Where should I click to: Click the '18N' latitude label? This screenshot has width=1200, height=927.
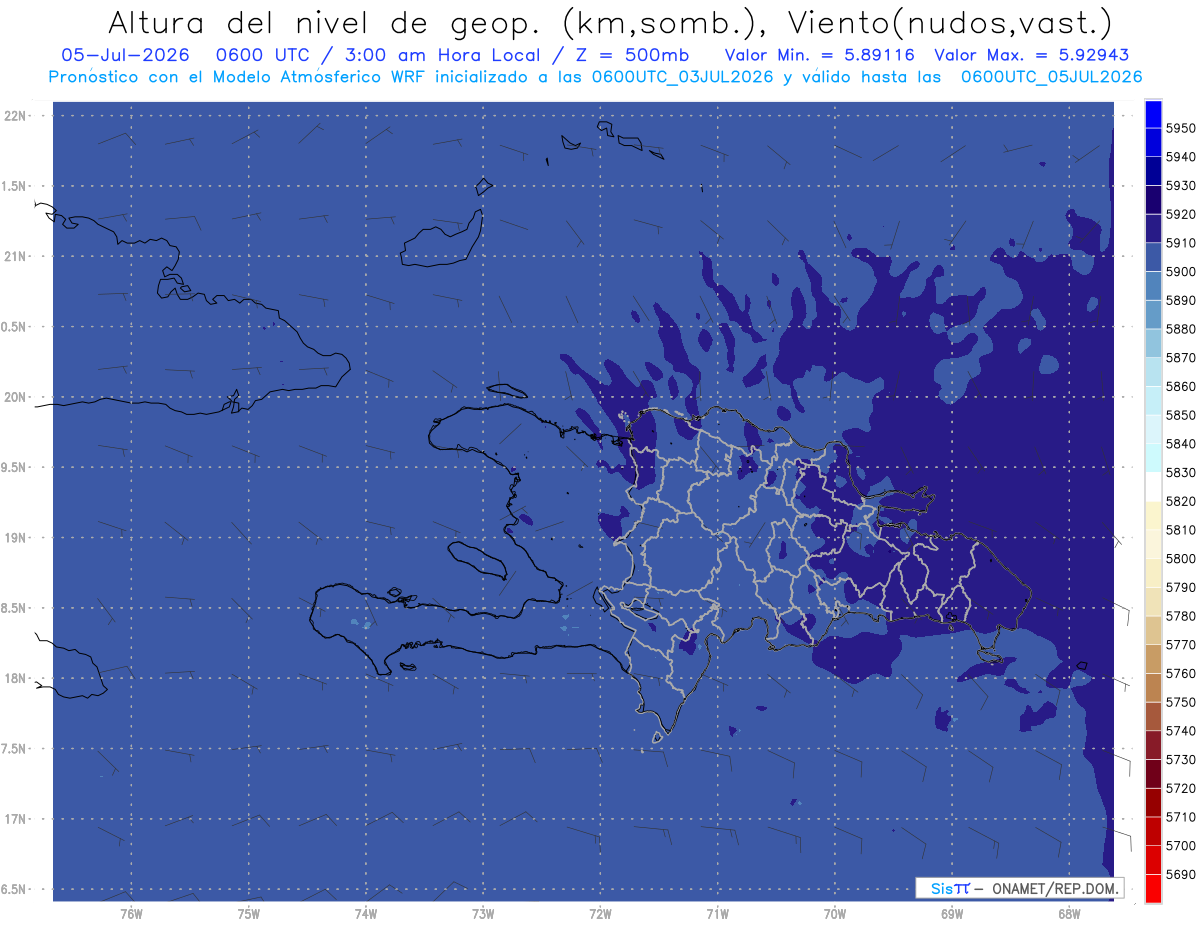tap(17, 679)
